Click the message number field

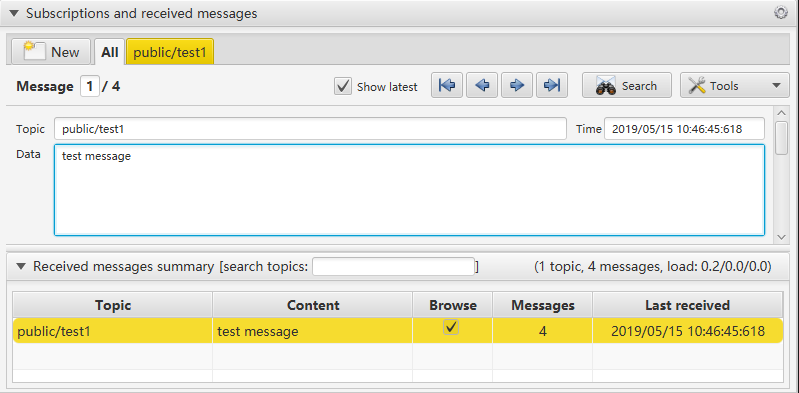90,86
